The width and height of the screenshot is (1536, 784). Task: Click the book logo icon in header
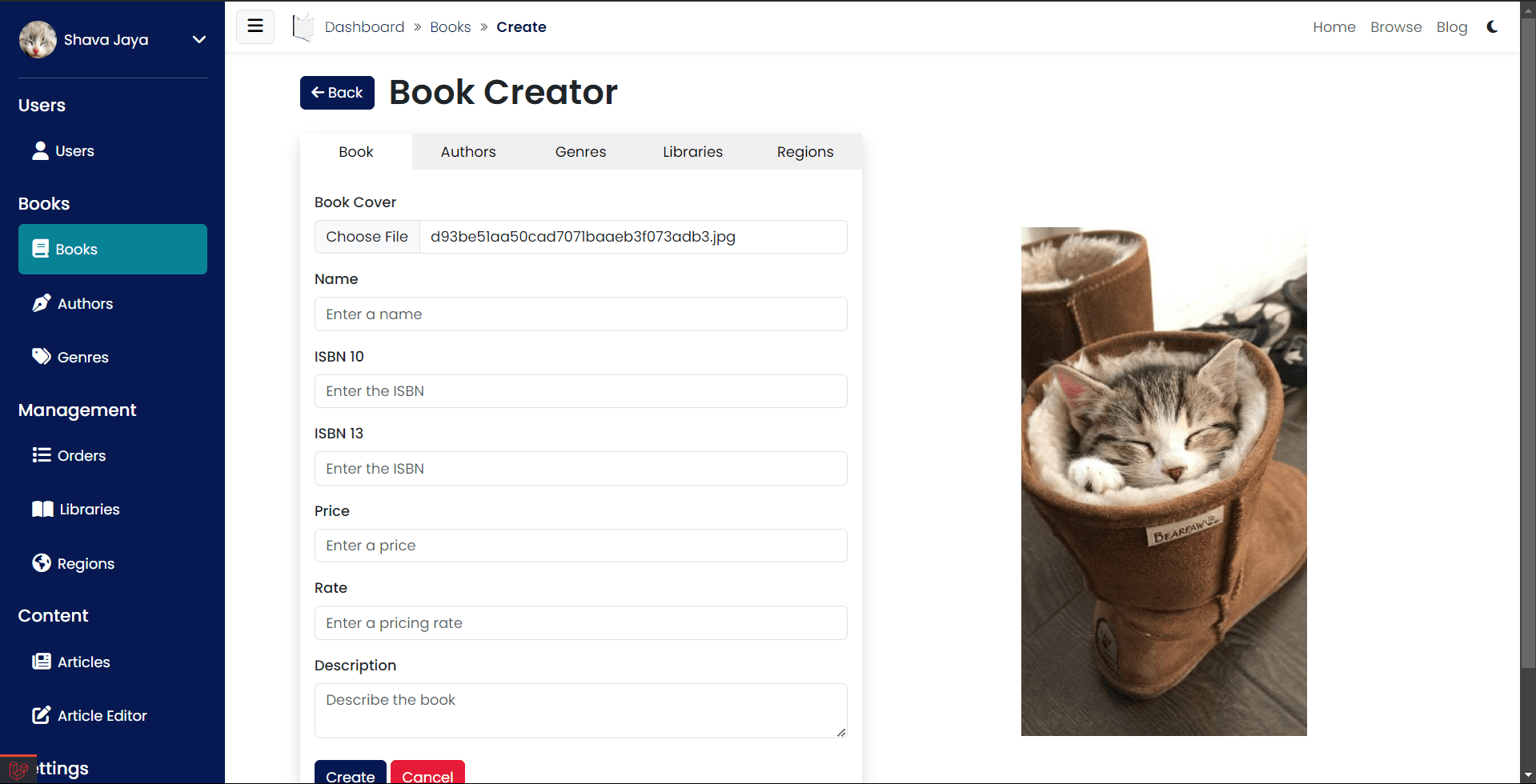(x=303, y=27)
